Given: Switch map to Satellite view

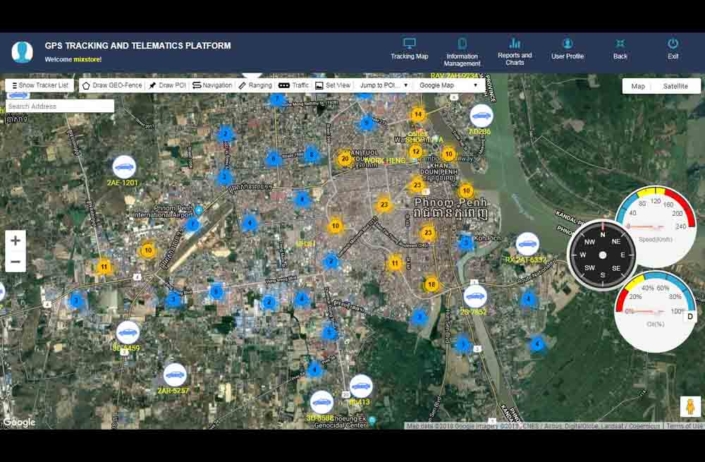Looking at the screenshot, I should coord(675,87).
